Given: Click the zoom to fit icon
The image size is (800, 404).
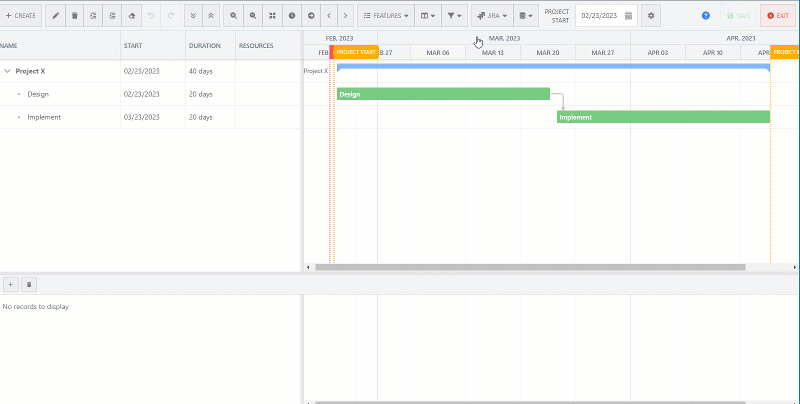Looking at the screenshot, I should click(x=271, y=16).
